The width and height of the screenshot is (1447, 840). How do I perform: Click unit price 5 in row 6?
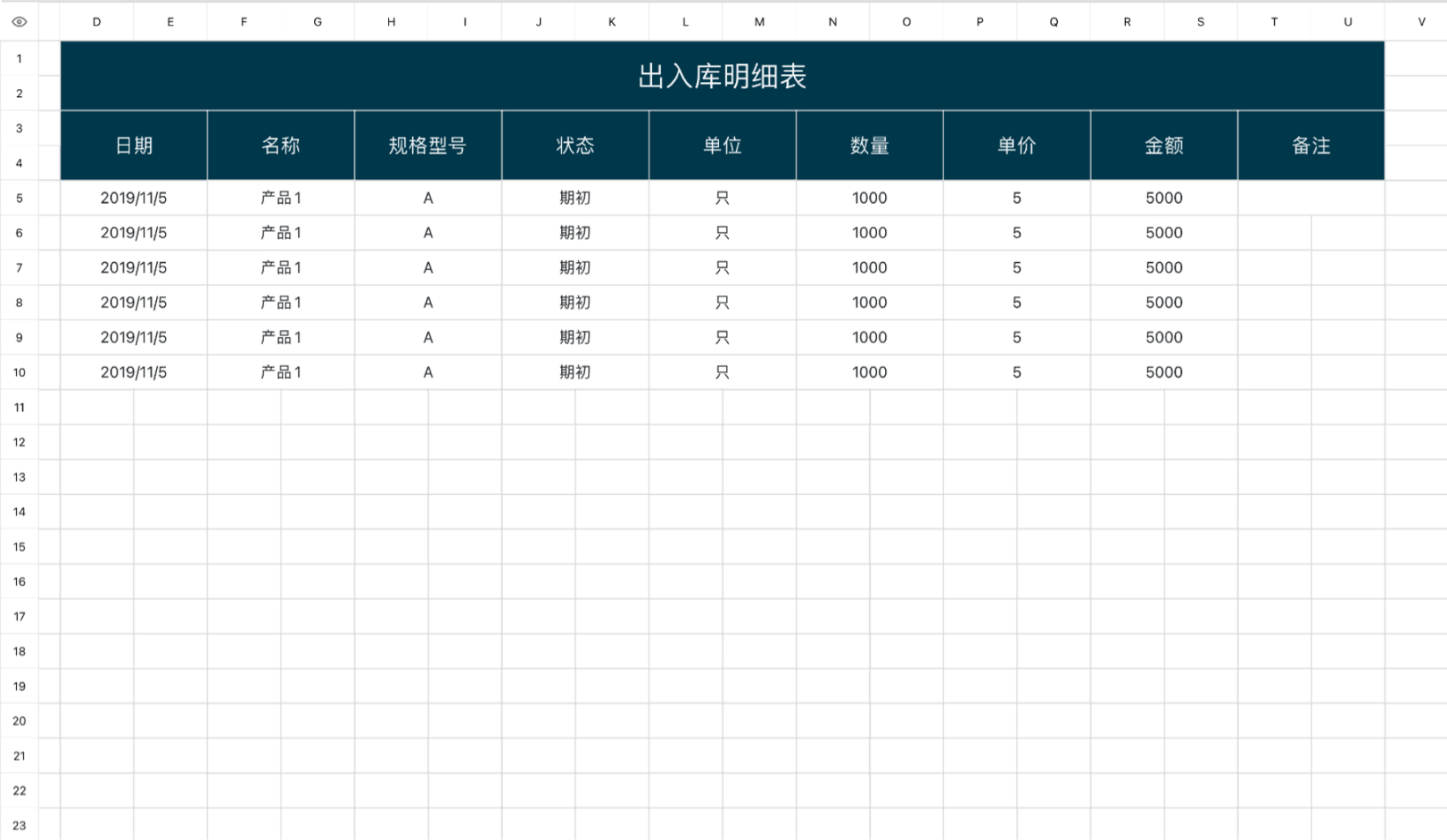coord(1016,233)
